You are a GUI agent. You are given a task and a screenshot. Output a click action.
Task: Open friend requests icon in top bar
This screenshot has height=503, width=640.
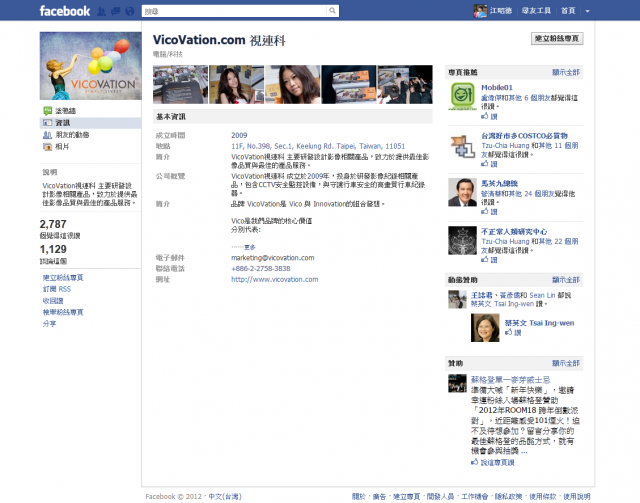point(101,11)
